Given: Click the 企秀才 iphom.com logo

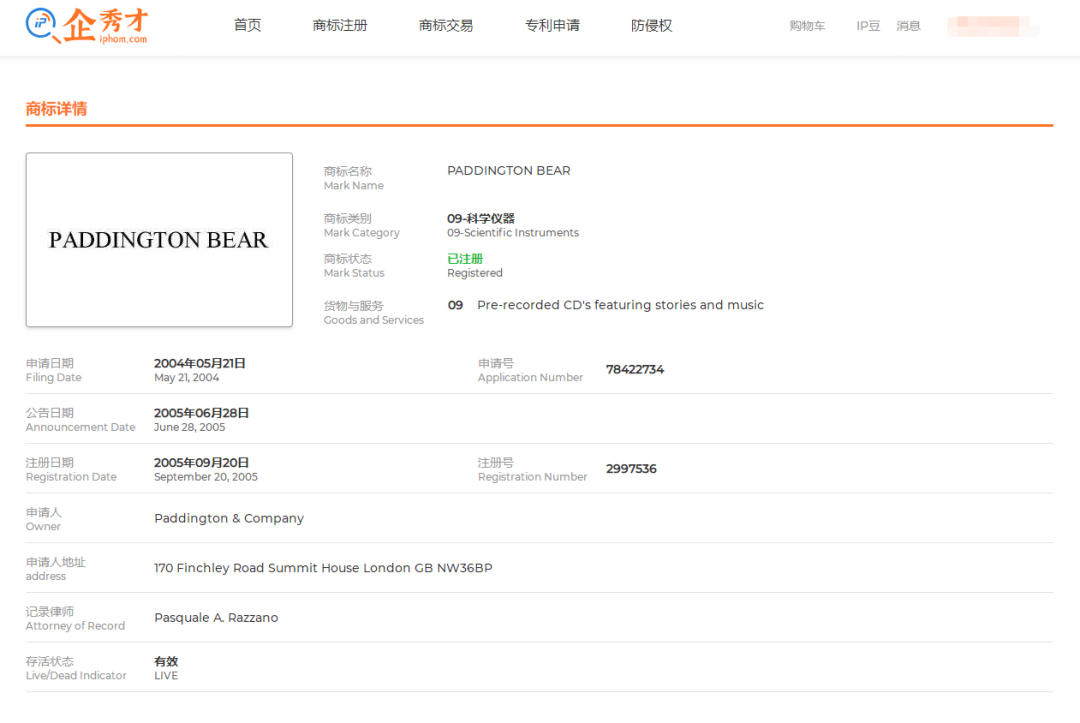Looking at the screenshot, I should coord(87,26).
